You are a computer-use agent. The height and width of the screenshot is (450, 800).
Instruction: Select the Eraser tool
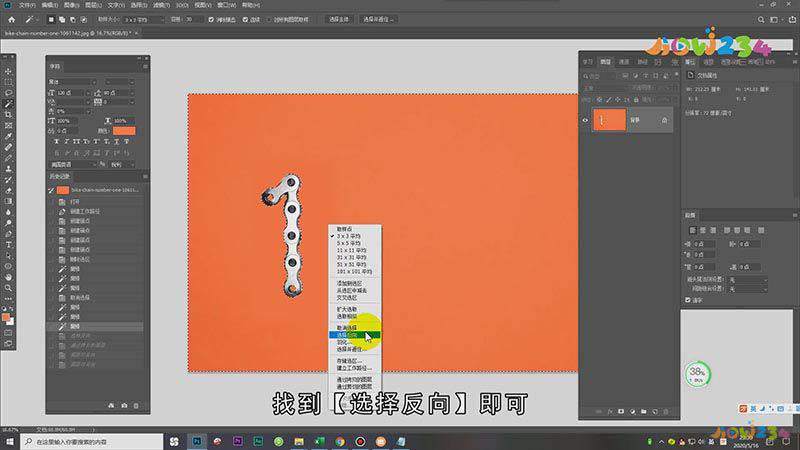tap(8, 190)
